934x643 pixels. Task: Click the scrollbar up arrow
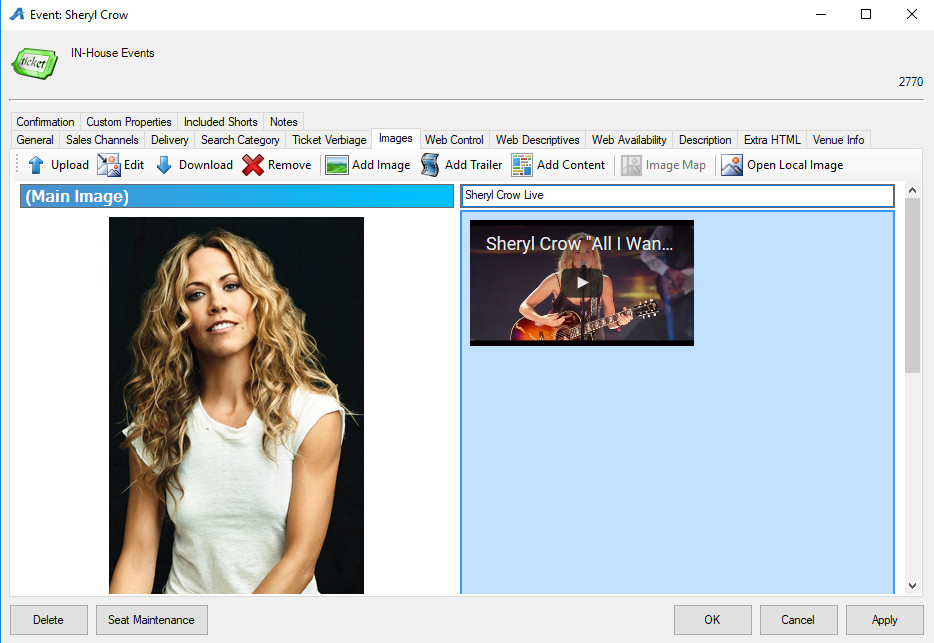[x=912, y=191]
